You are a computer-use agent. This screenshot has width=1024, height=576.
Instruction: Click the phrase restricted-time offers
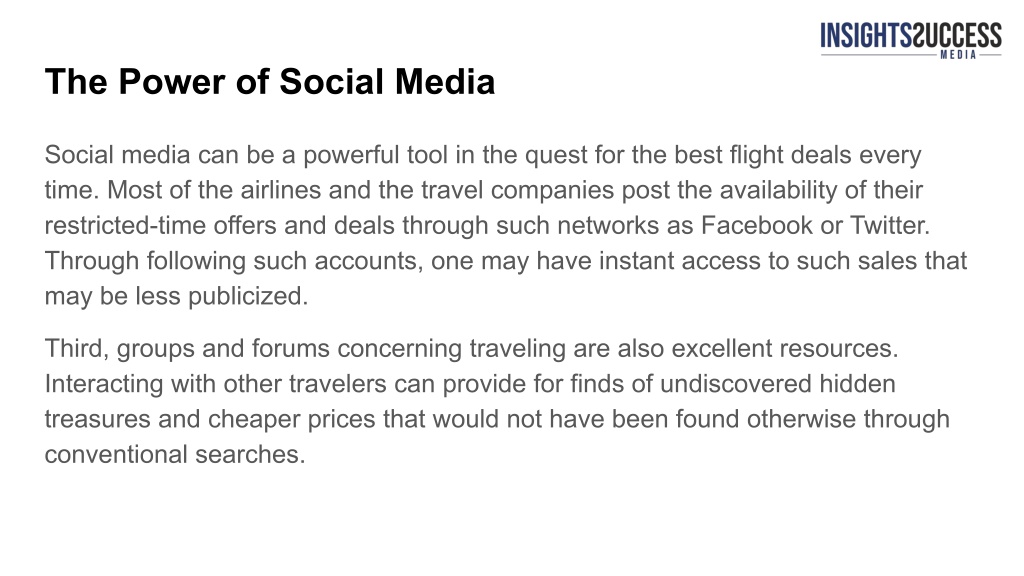tap(161, 225)
